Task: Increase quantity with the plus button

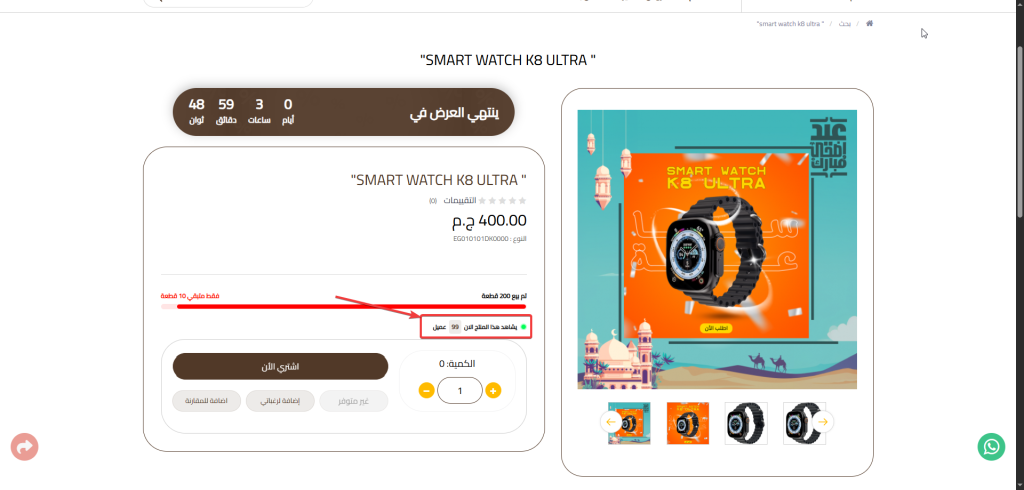Action: click(493, 390)
